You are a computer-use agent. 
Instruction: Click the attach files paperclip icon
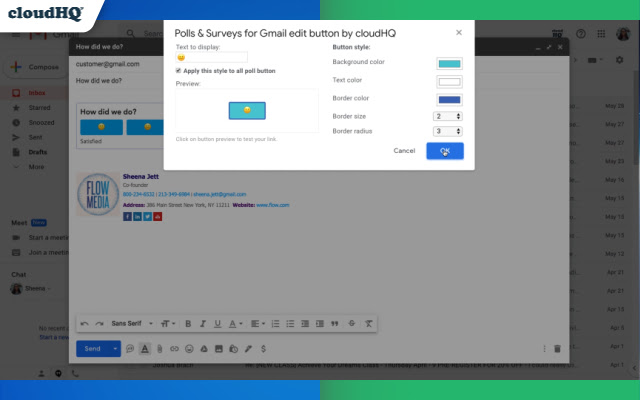160,349
